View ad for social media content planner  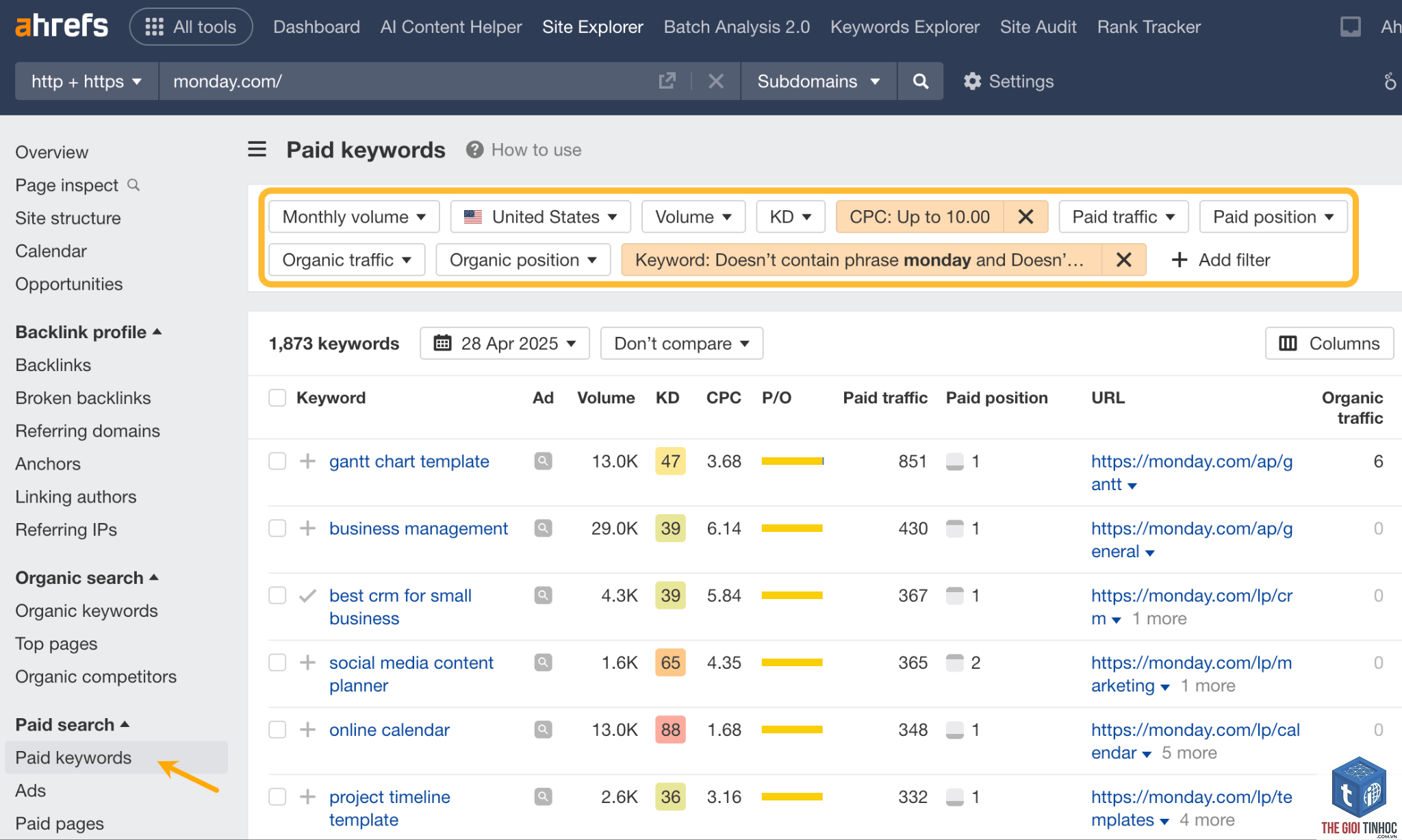tap(543, 662)
